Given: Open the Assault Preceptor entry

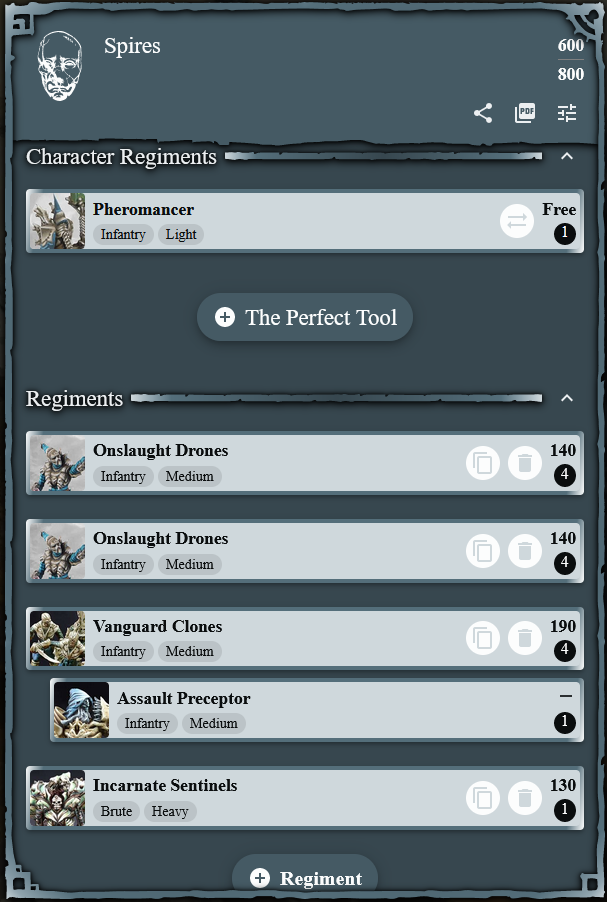Looking at the screenshot, I should coord(317,710).
